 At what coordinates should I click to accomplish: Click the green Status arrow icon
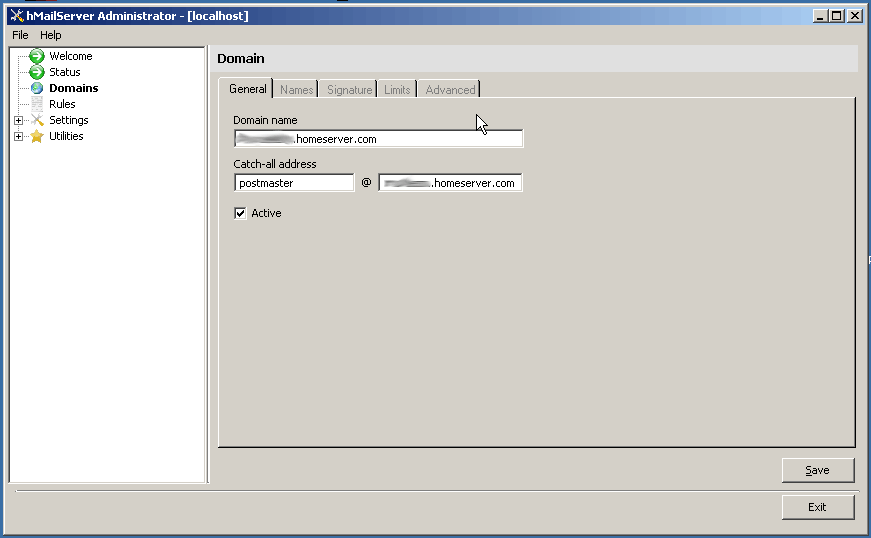click(37, 72)
